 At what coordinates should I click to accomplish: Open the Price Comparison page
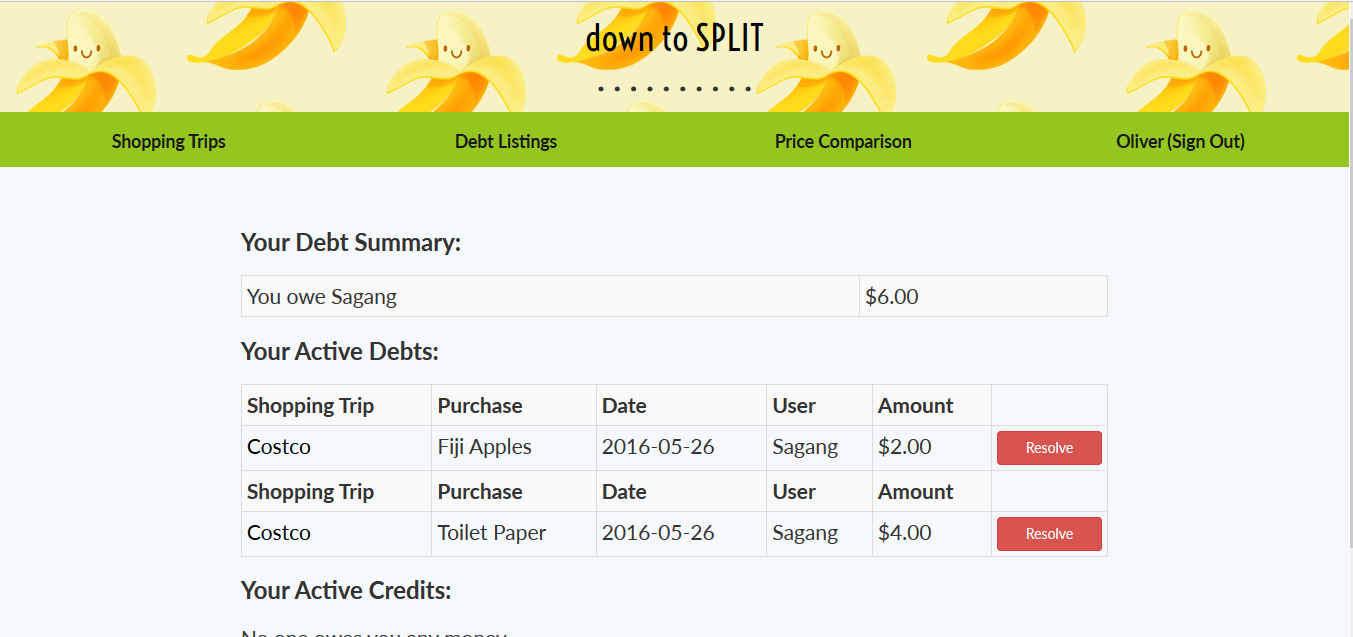point(843,141)
